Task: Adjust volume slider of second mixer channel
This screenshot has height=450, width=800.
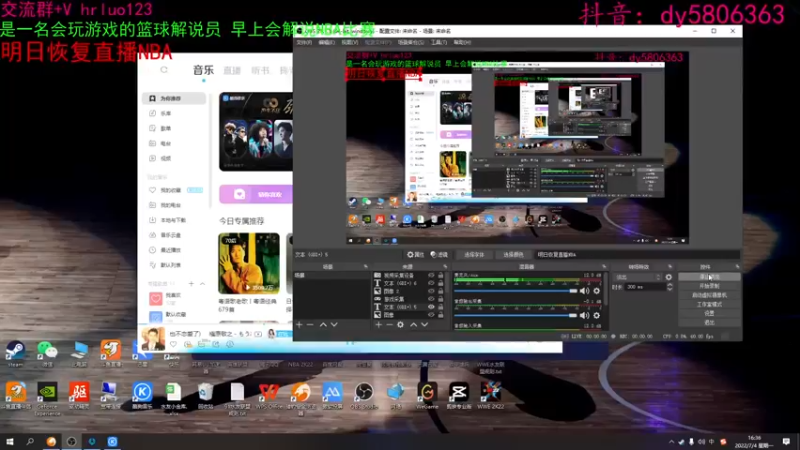Action: [x=515, y=315]
